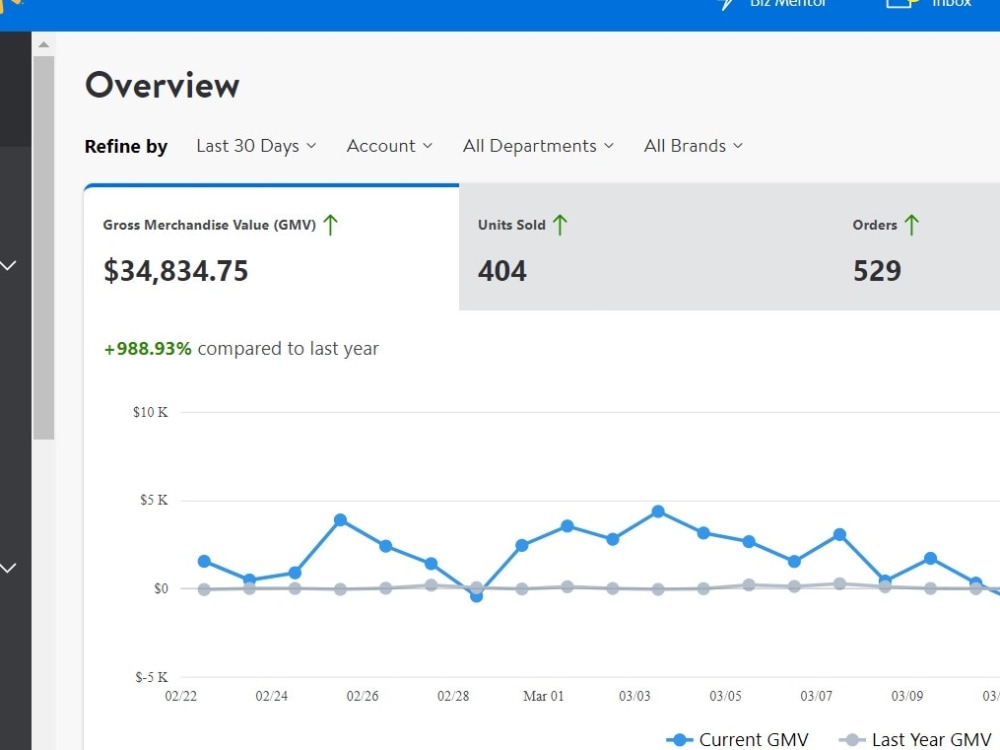This screenshot has height=750, width=1000.
Task: Open the All Departments dropdown
Action: coord(538,146)
